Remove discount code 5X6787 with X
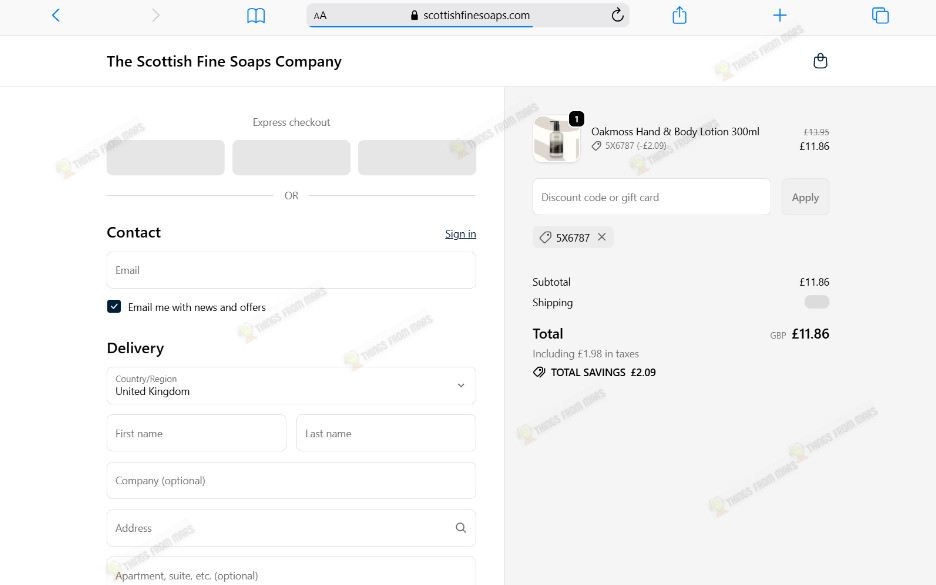The image size is (936, 585). [602, 237]
